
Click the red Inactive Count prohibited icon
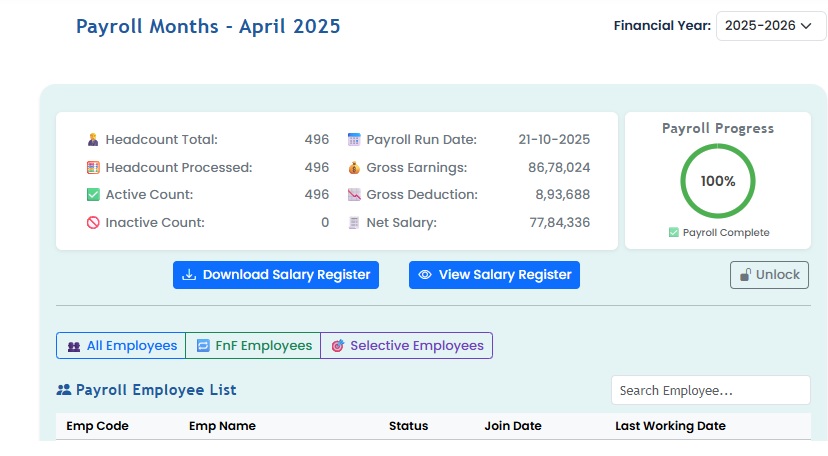coord(93,223)
